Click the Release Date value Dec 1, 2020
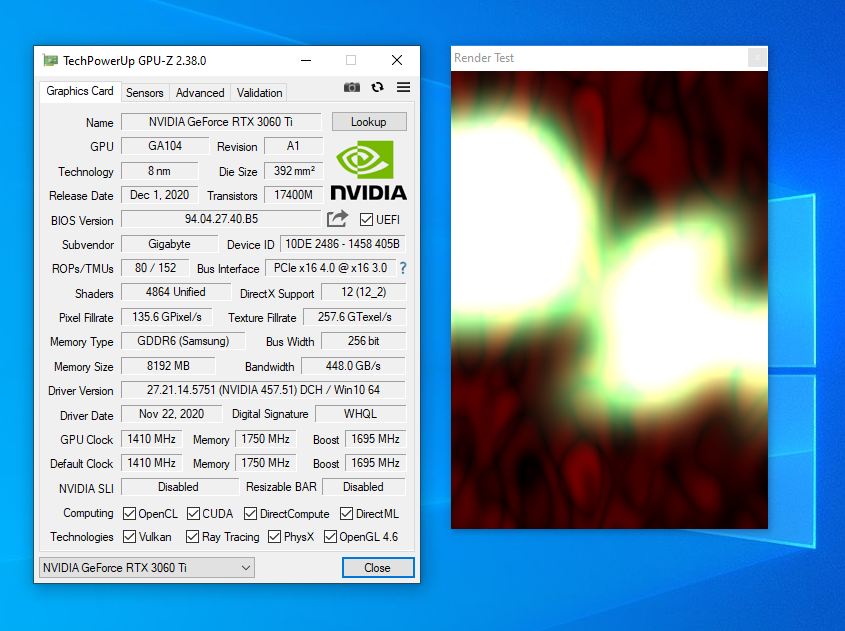The image size is (845, 631). (x=160, y=195)
